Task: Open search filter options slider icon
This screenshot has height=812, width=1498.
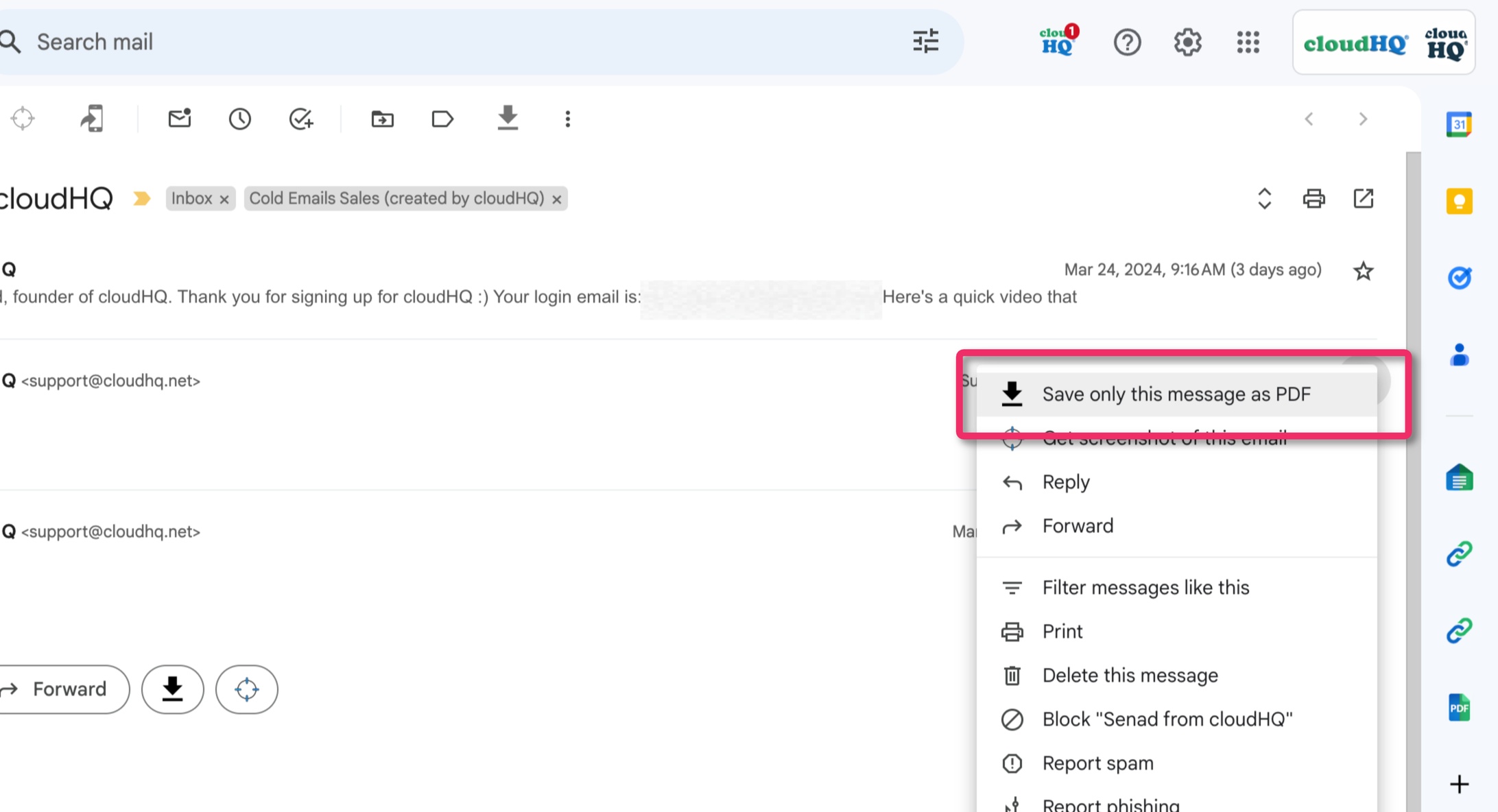Action: [x=925, y=42]
